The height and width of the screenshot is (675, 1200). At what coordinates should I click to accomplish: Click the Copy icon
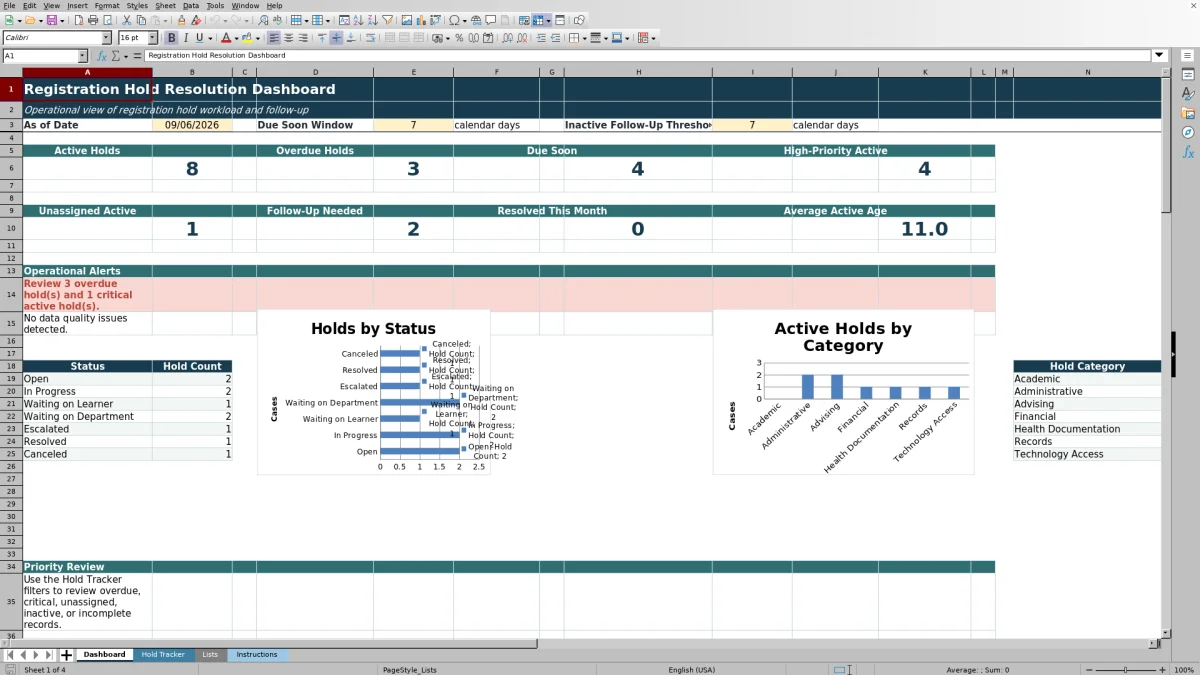(141, 20)
